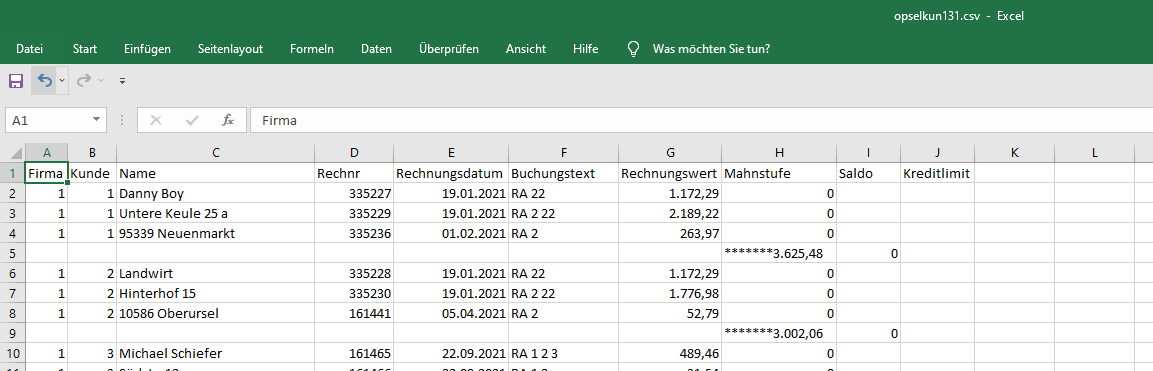Click the Select All corner triangle
The image size is (1153, 371).
click(16, 153)
